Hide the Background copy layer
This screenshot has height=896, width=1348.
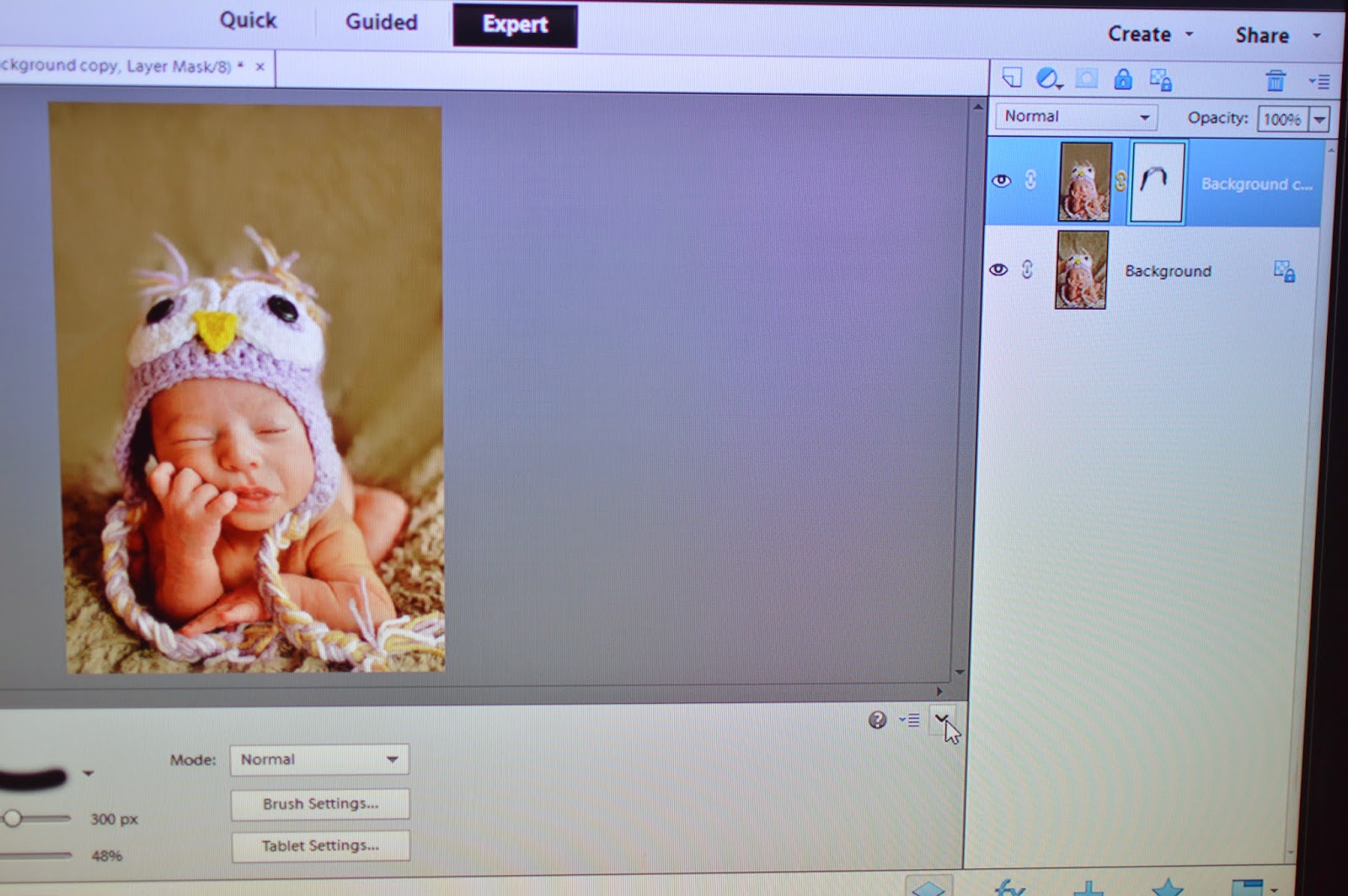click(1001, 180)
